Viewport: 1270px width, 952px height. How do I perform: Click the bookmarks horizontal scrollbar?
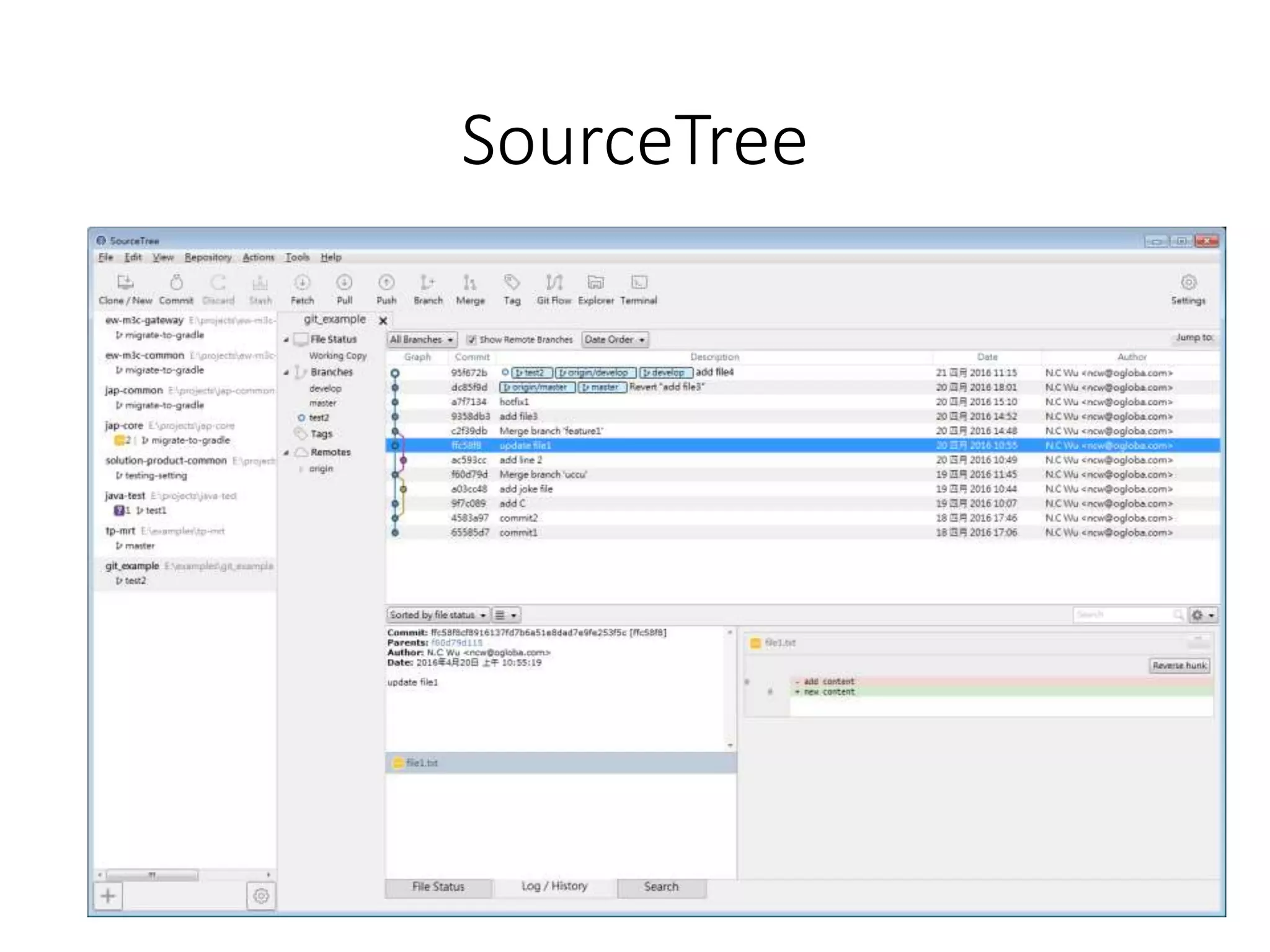pyautogui.click(x=152, y=875)
